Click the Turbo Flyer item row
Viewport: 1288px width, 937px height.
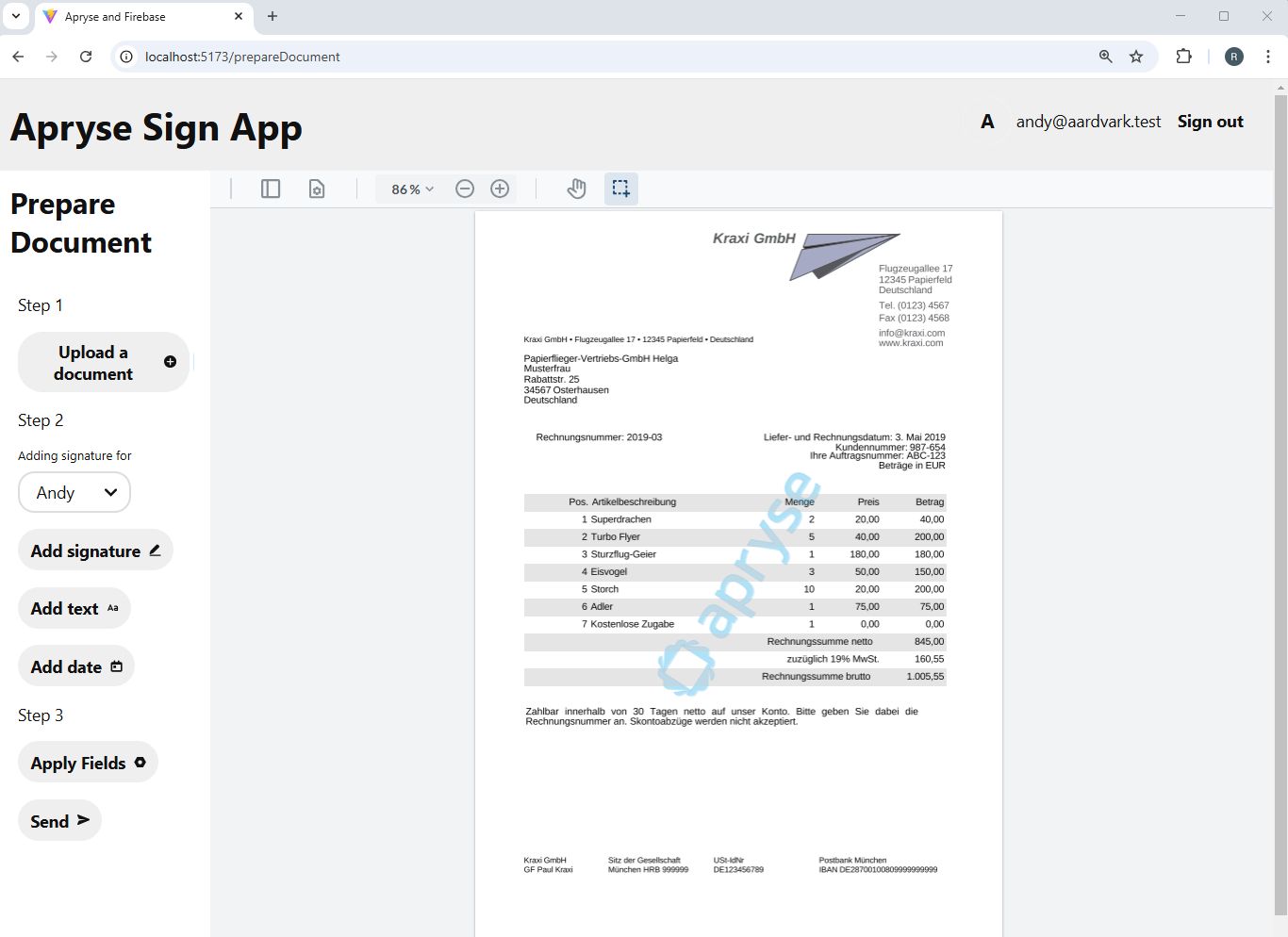735,536
